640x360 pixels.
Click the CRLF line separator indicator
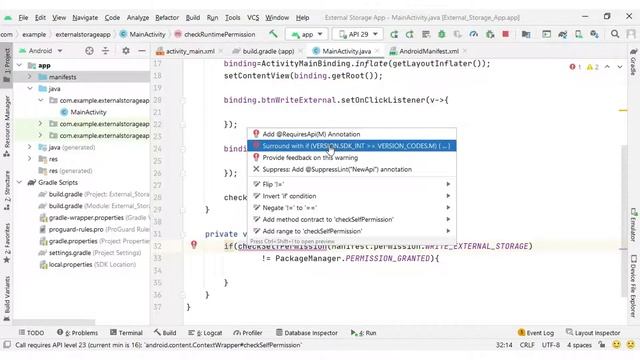coord(527,345)
